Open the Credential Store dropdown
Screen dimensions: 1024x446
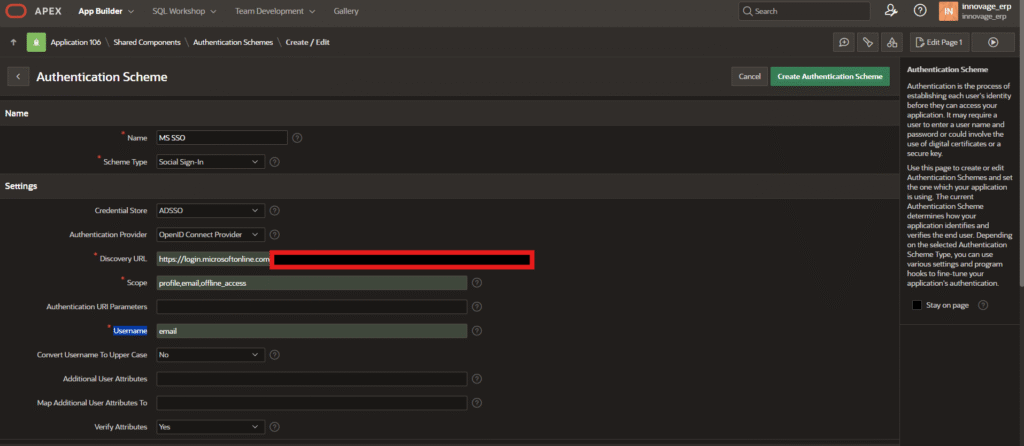210,210
